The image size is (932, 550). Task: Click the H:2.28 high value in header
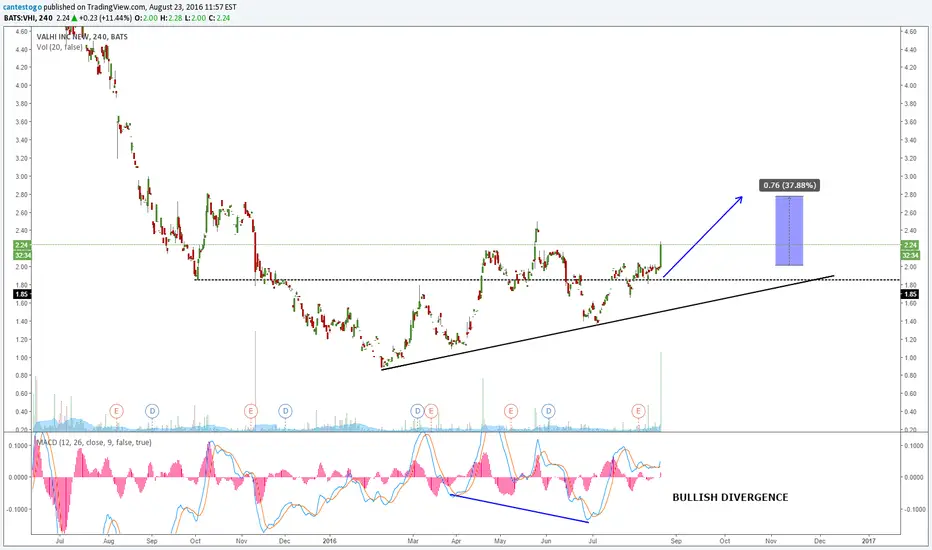coord(172,18)
